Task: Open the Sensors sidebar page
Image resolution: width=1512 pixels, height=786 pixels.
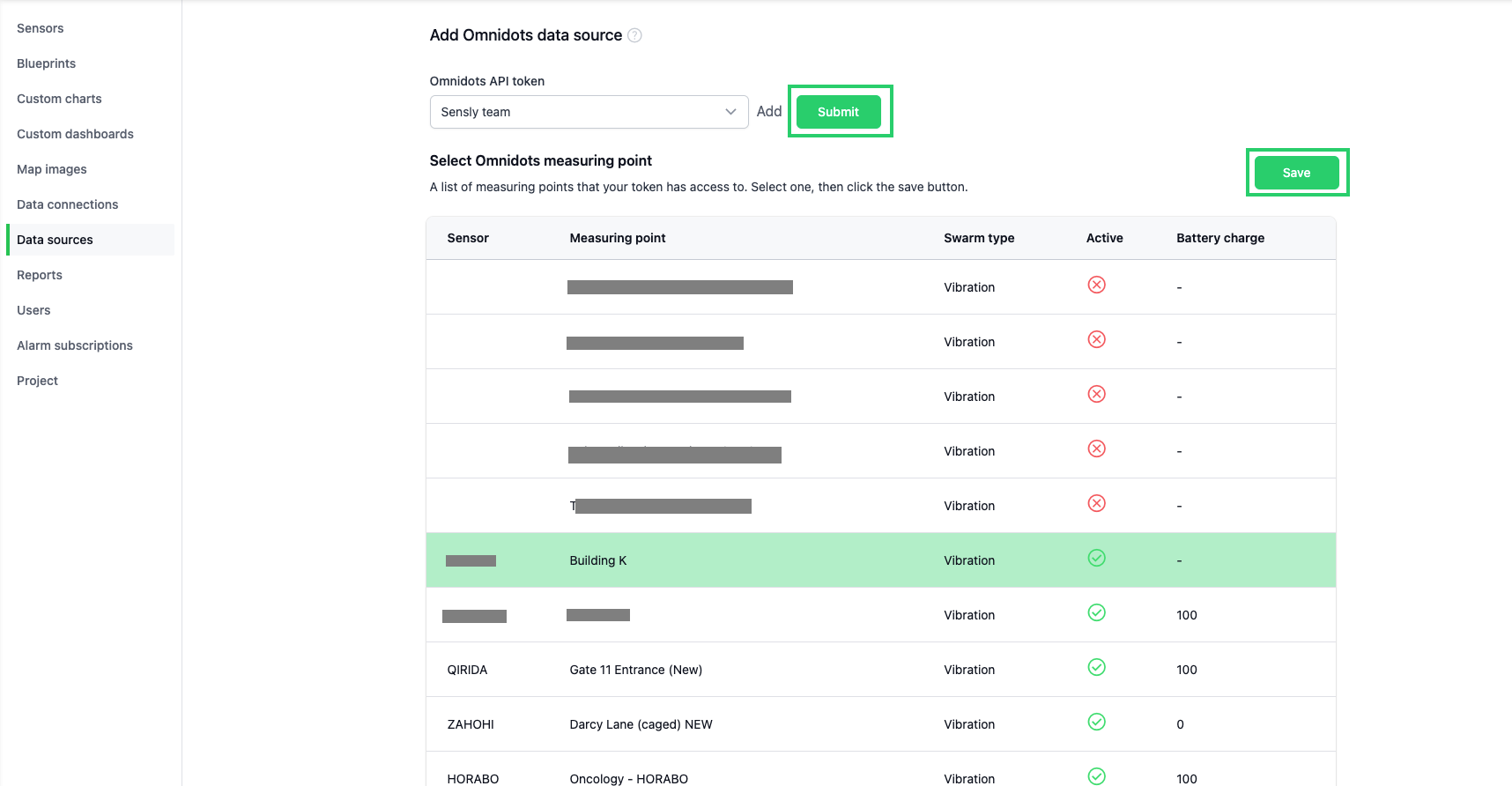Action: click(x=41, y=28)
